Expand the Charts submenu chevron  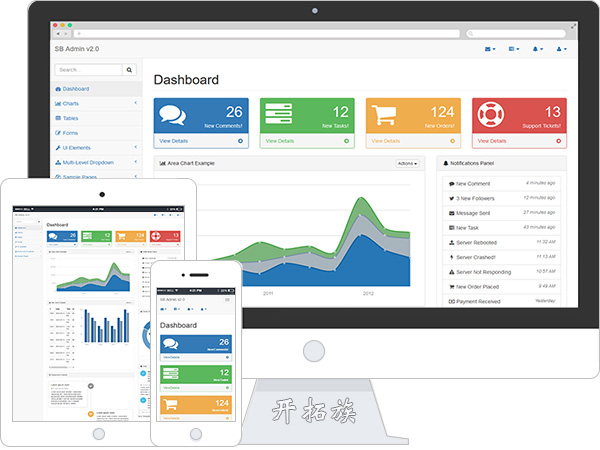click(x=136, y=103)
